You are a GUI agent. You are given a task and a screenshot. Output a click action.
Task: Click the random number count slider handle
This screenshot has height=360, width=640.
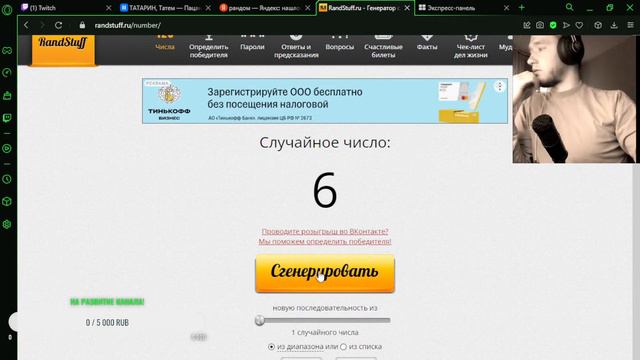click(x=260, y=320)
